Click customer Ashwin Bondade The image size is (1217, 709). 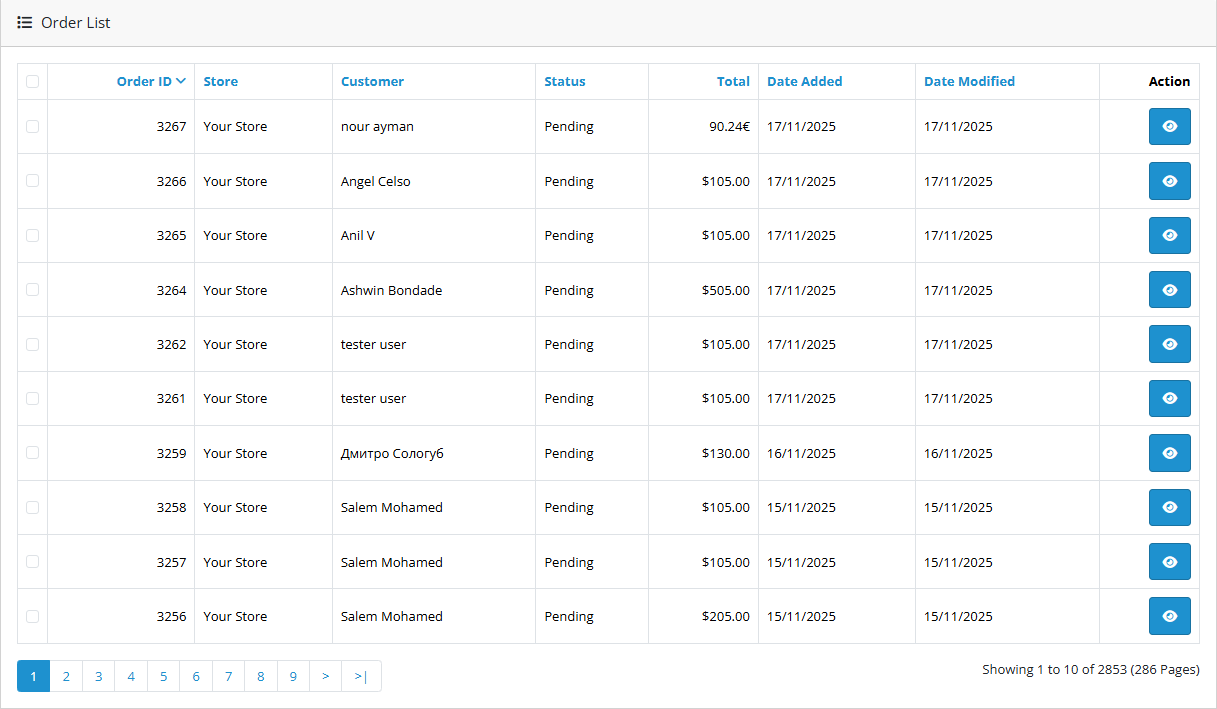tap(391, 290)
